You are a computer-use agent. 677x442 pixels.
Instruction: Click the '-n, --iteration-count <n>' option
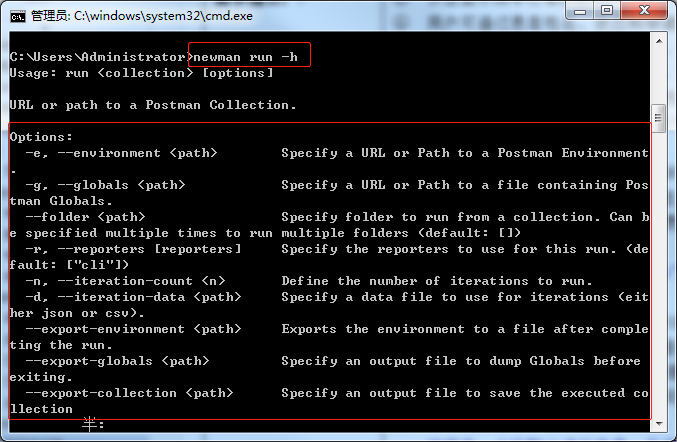(x=126, y=281)
